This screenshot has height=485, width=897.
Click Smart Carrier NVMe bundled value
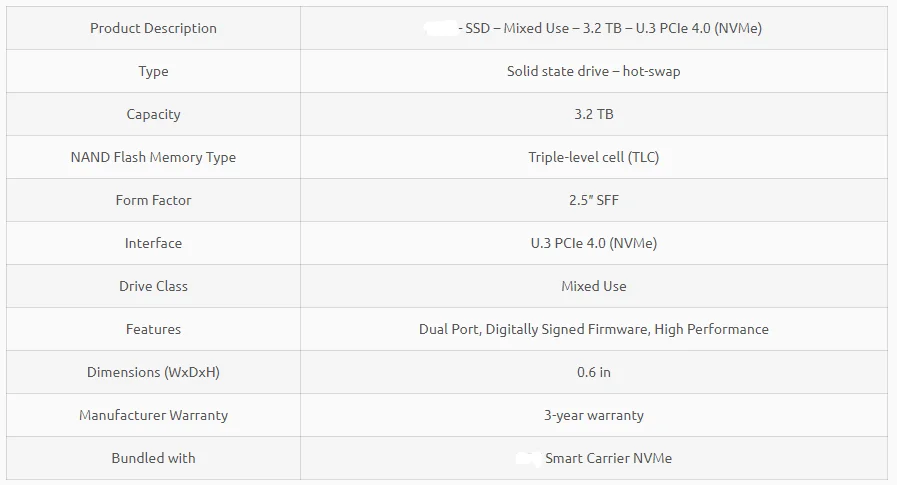click(x=607, y=458)
